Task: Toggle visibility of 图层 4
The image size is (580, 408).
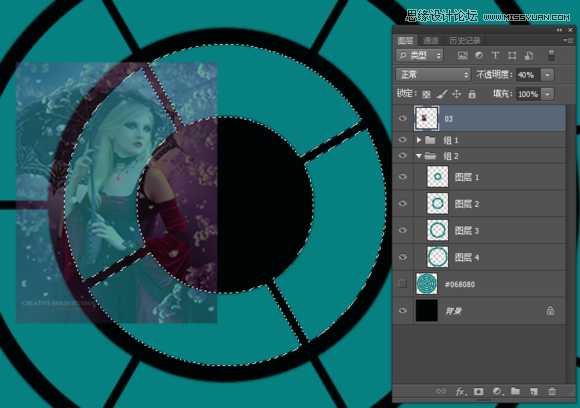Action: tap(403, 257)
